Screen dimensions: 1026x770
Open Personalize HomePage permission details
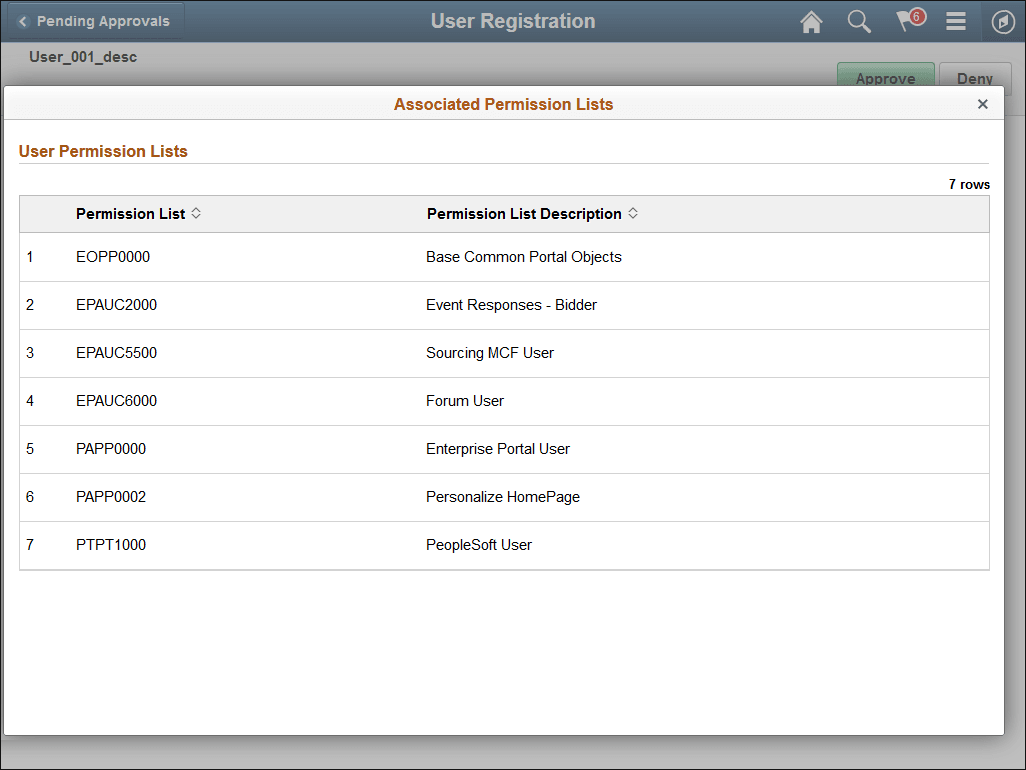pyautogui.click(x=503, y=497)
